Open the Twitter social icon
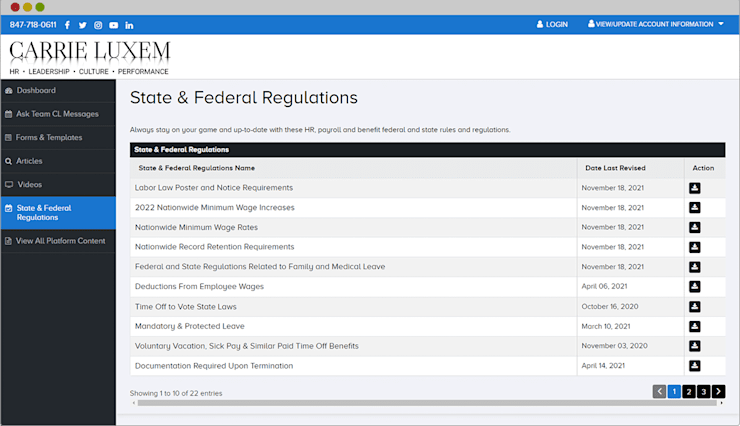 83,25
